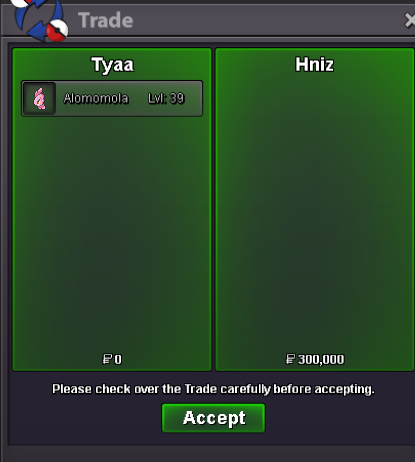415x462 pixels.
Task: Click the gap between Alomomola and Lvl
Action: coord(138,98)
